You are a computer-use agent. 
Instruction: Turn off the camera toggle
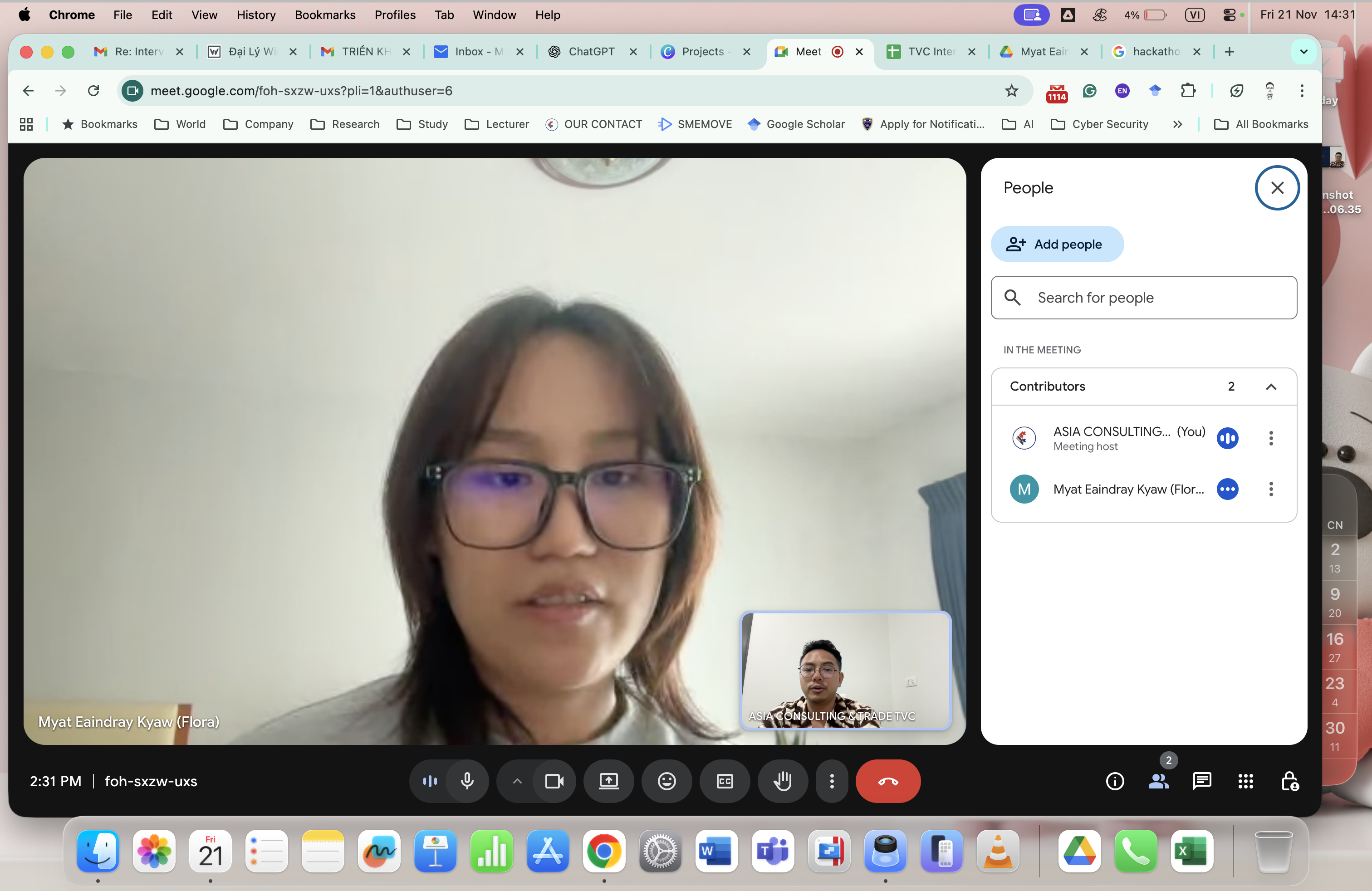(554, 782)
